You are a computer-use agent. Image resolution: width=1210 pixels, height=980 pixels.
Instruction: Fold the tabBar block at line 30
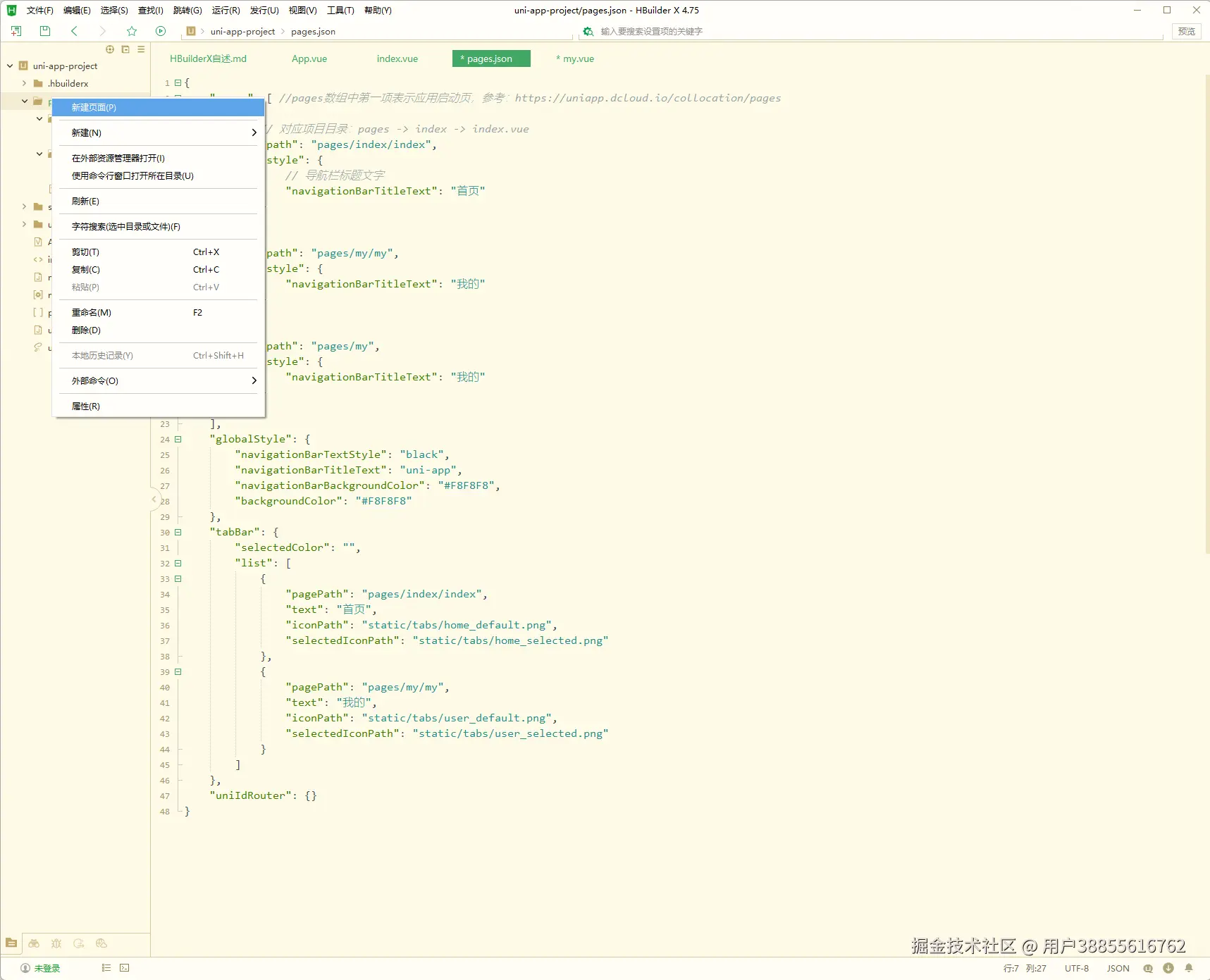coord(178,532)
